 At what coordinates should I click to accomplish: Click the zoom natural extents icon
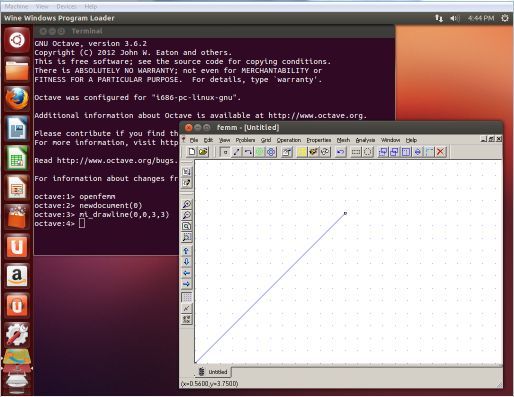point(187,226)
